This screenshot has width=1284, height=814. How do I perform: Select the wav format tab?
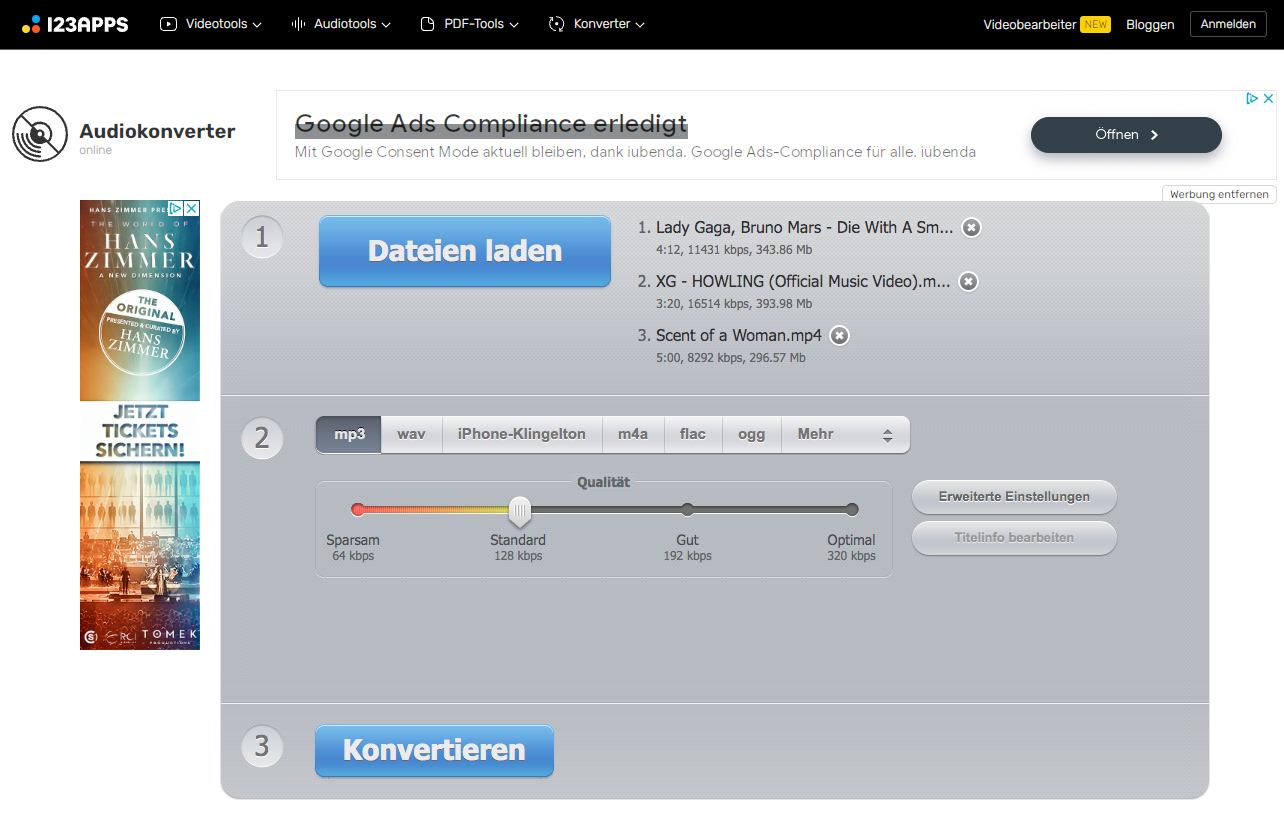click(411, 434)
